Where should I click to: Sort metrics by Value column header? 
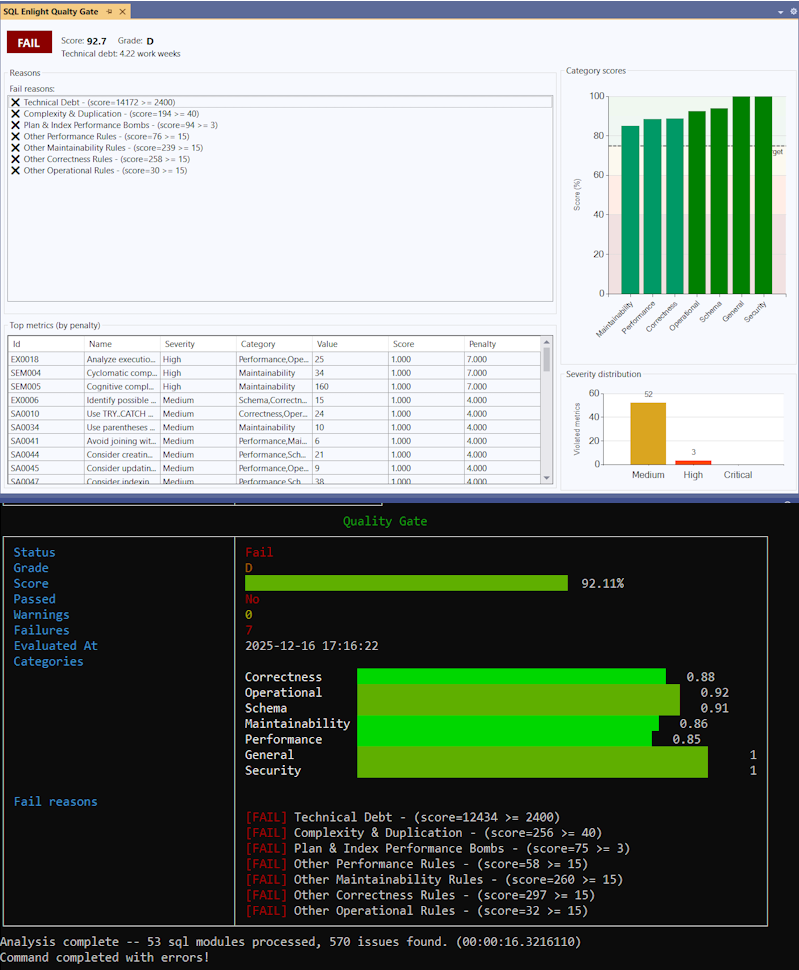click(x=350, y=344)
